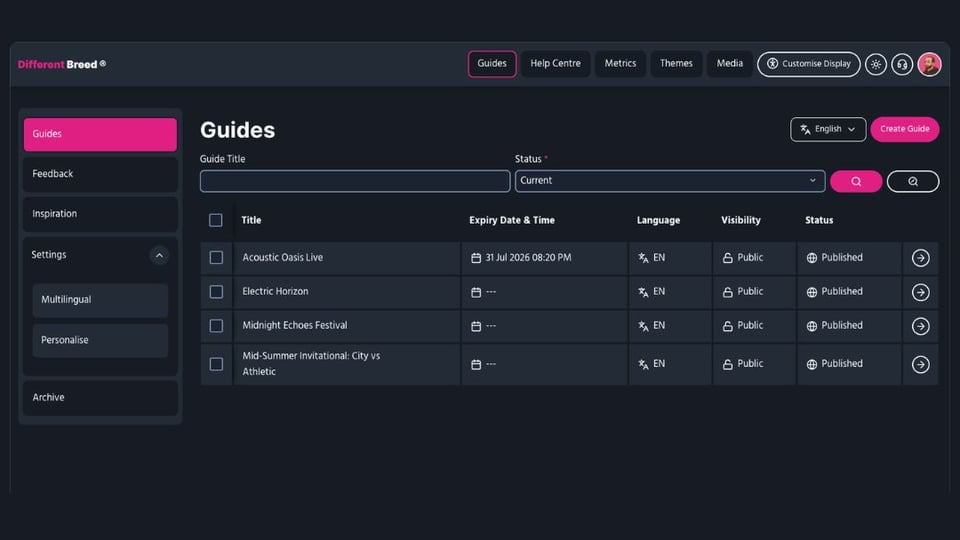The width and height of the screenshot is (960, 540).
Task: Click lock icon in Midnight Echoes Festival row
Action: tap(727, 326)
